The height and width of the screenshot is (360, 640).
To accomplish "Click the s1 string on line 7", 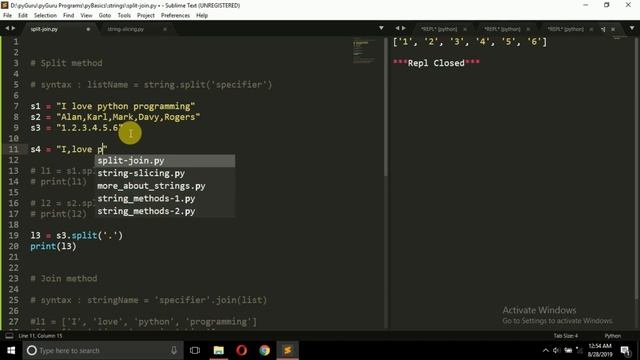I will tap(126, 106).
